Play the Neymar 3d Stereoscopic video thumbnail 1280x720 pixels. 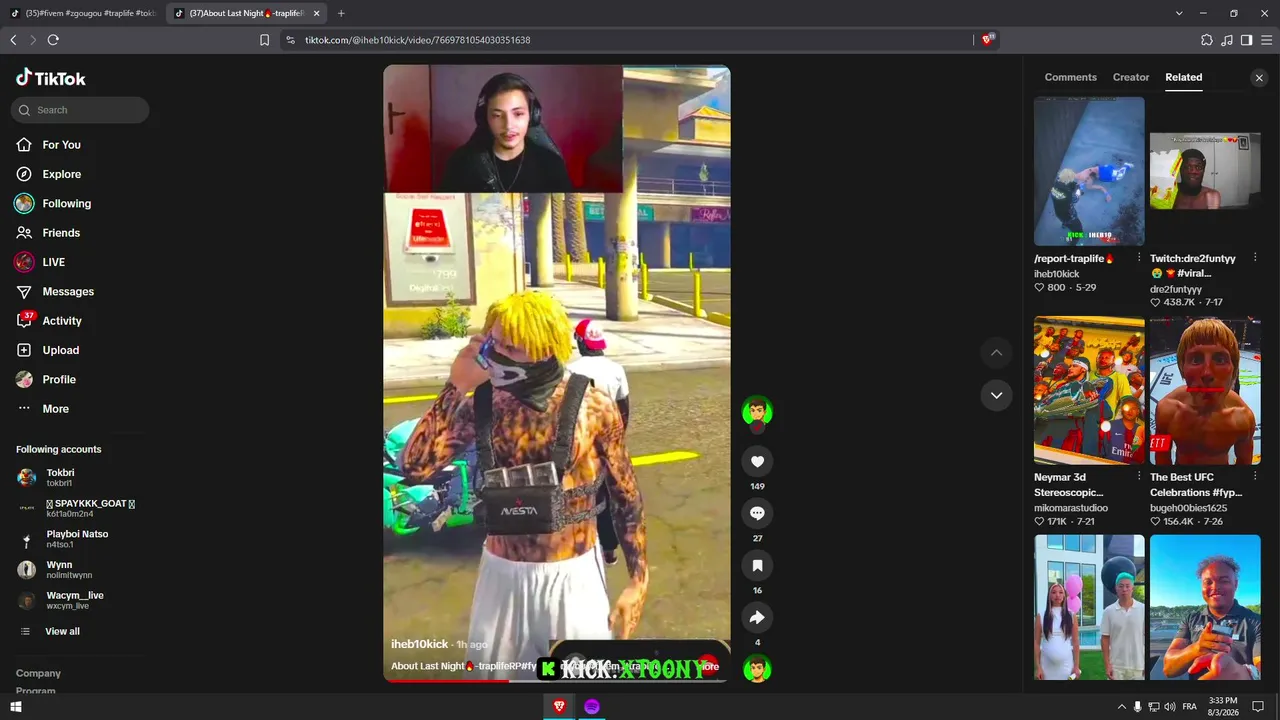(x=1089, y=390)
